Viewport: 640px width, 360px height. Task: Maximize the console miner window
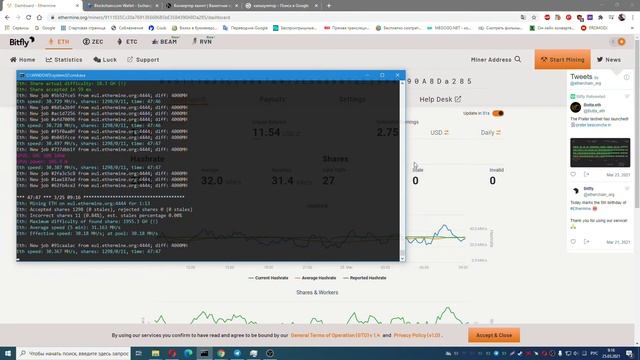coord(382,75)
